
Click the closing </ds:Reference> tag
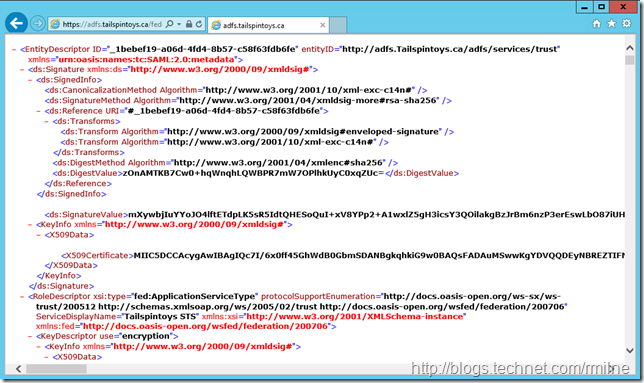tap(78, 183)
